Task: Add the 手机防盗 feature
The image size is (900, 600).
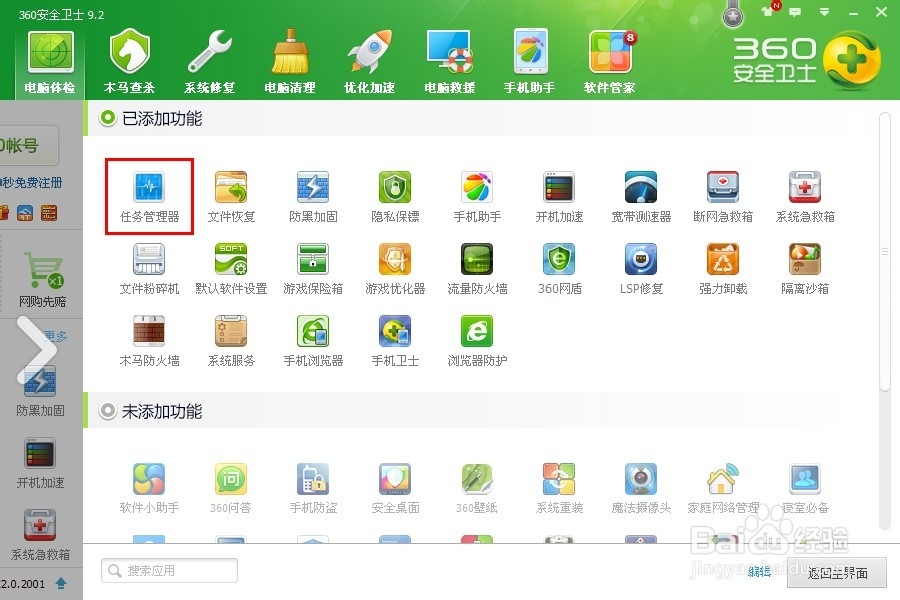Action: coord(313,488)
